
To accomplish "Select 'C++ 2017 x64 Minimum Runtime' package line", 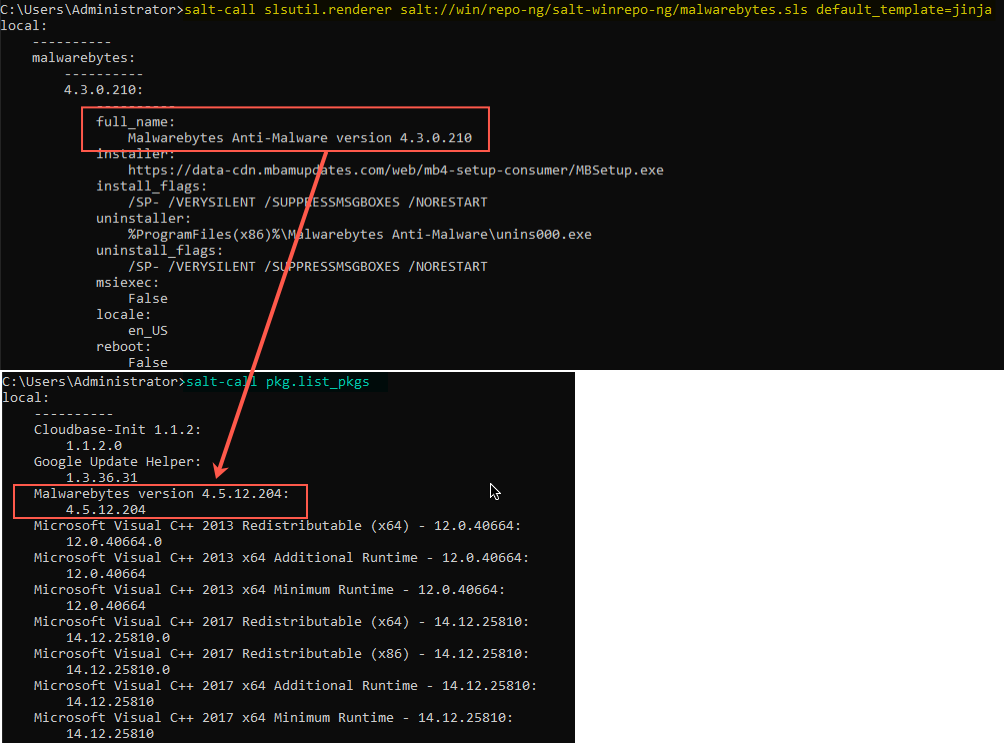I will [x=273, y=718].
